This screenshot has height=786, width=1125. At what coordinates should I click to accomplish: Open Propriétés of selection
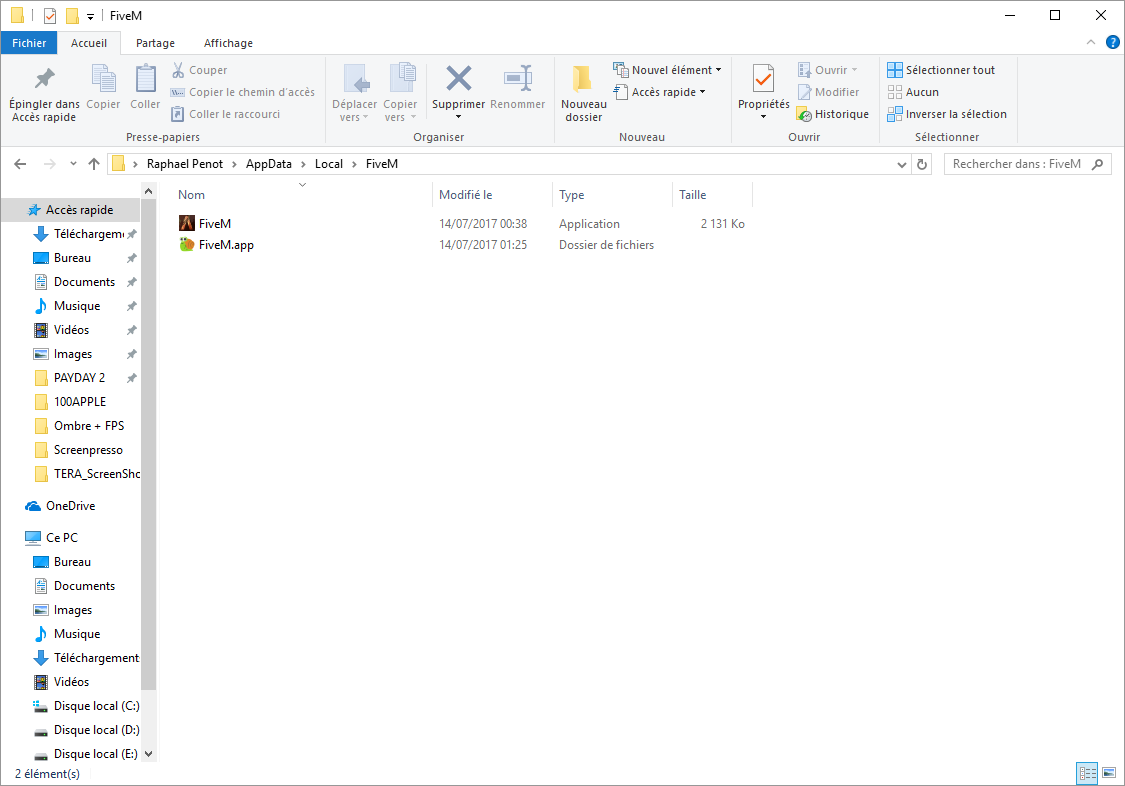763,86
